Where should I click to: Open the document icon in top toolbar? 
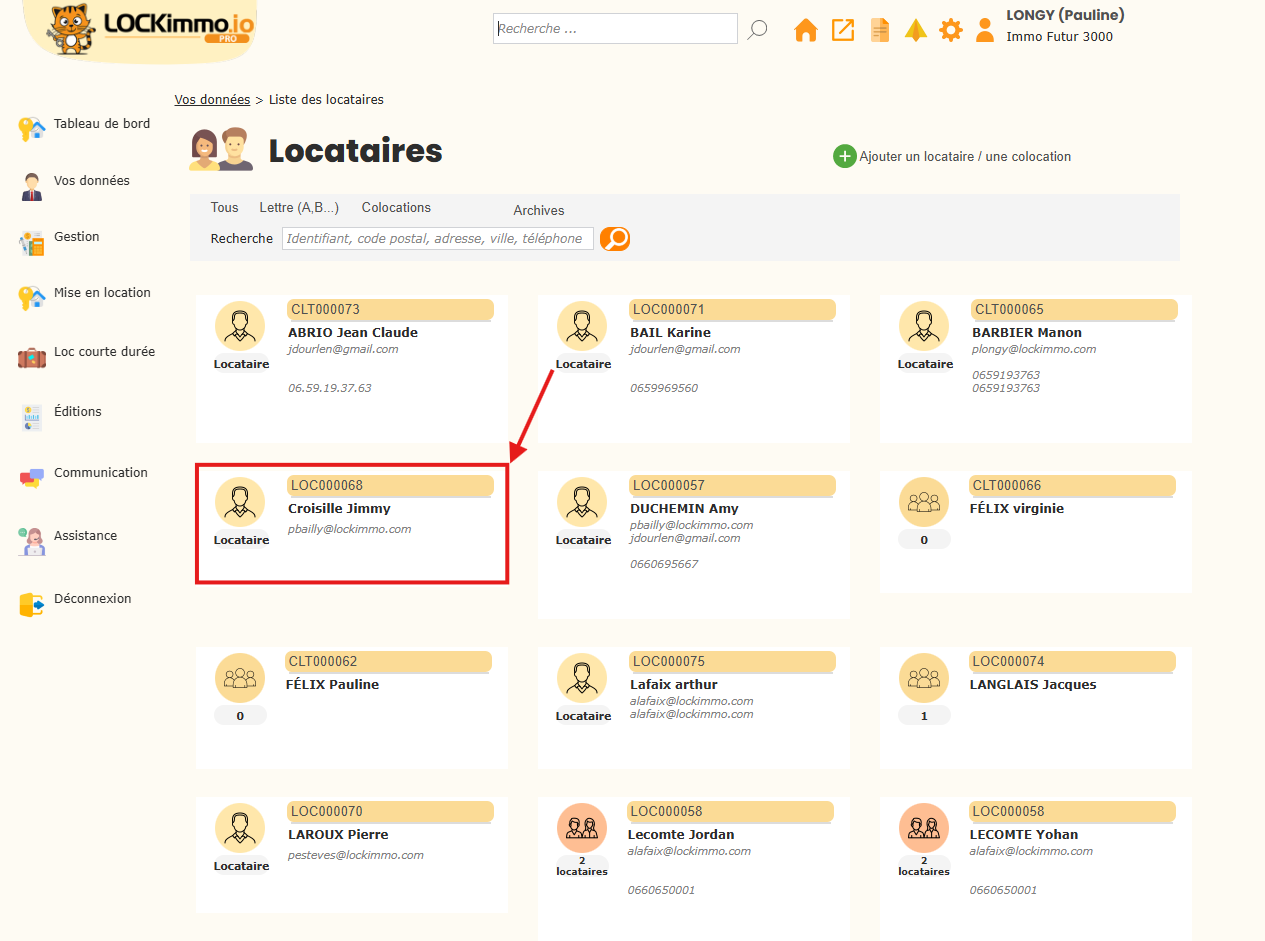tap(879, 30)
